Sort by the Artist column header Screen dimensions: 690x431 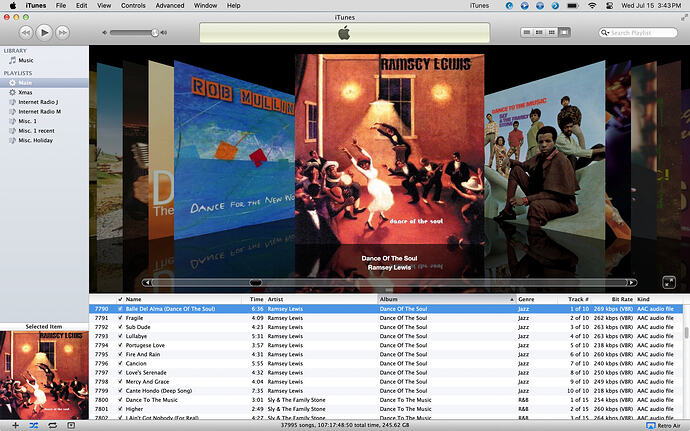click(x=321, y=299)
